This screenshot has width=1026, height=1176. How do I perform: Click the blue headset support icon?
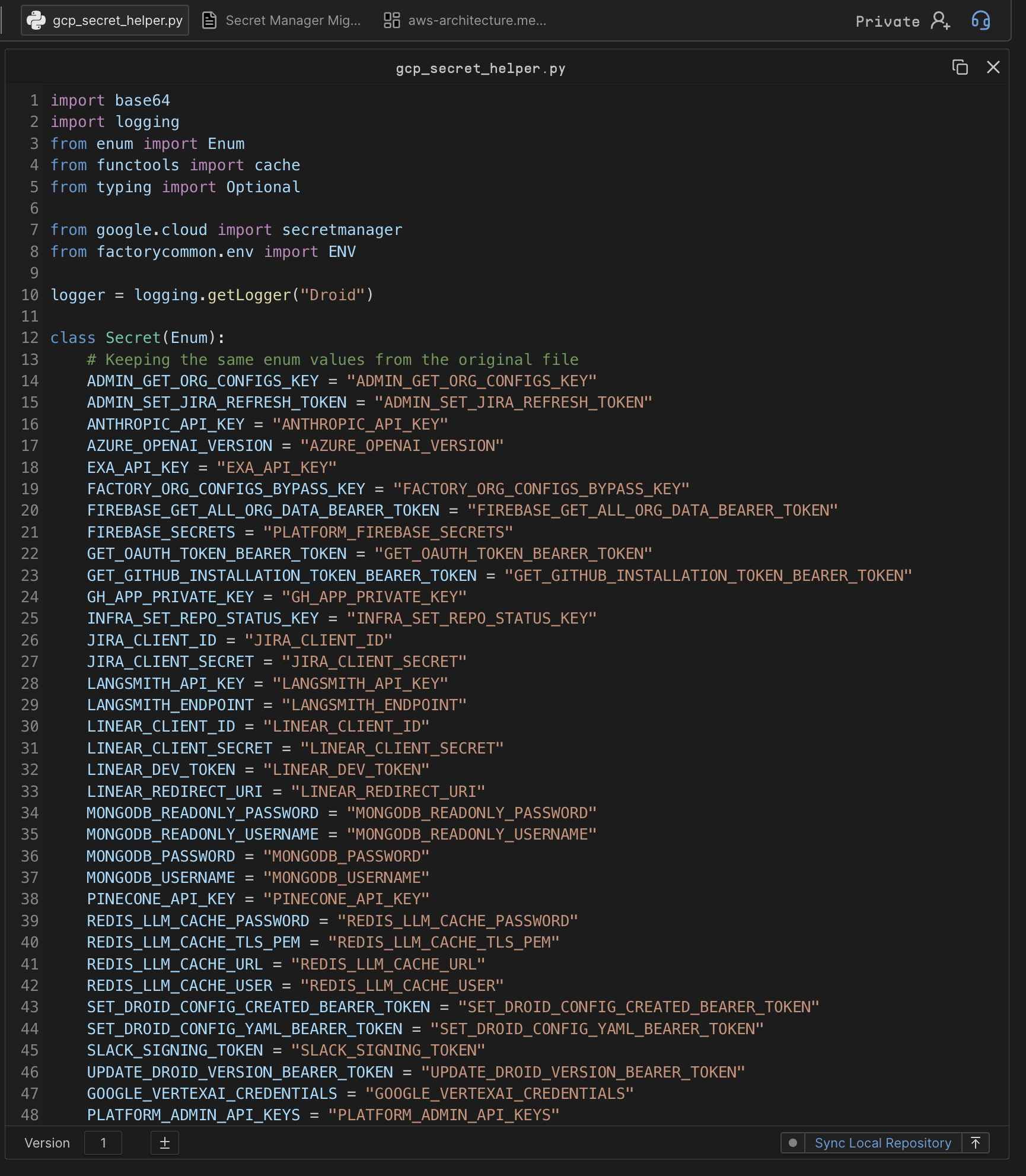coord(981,20)
